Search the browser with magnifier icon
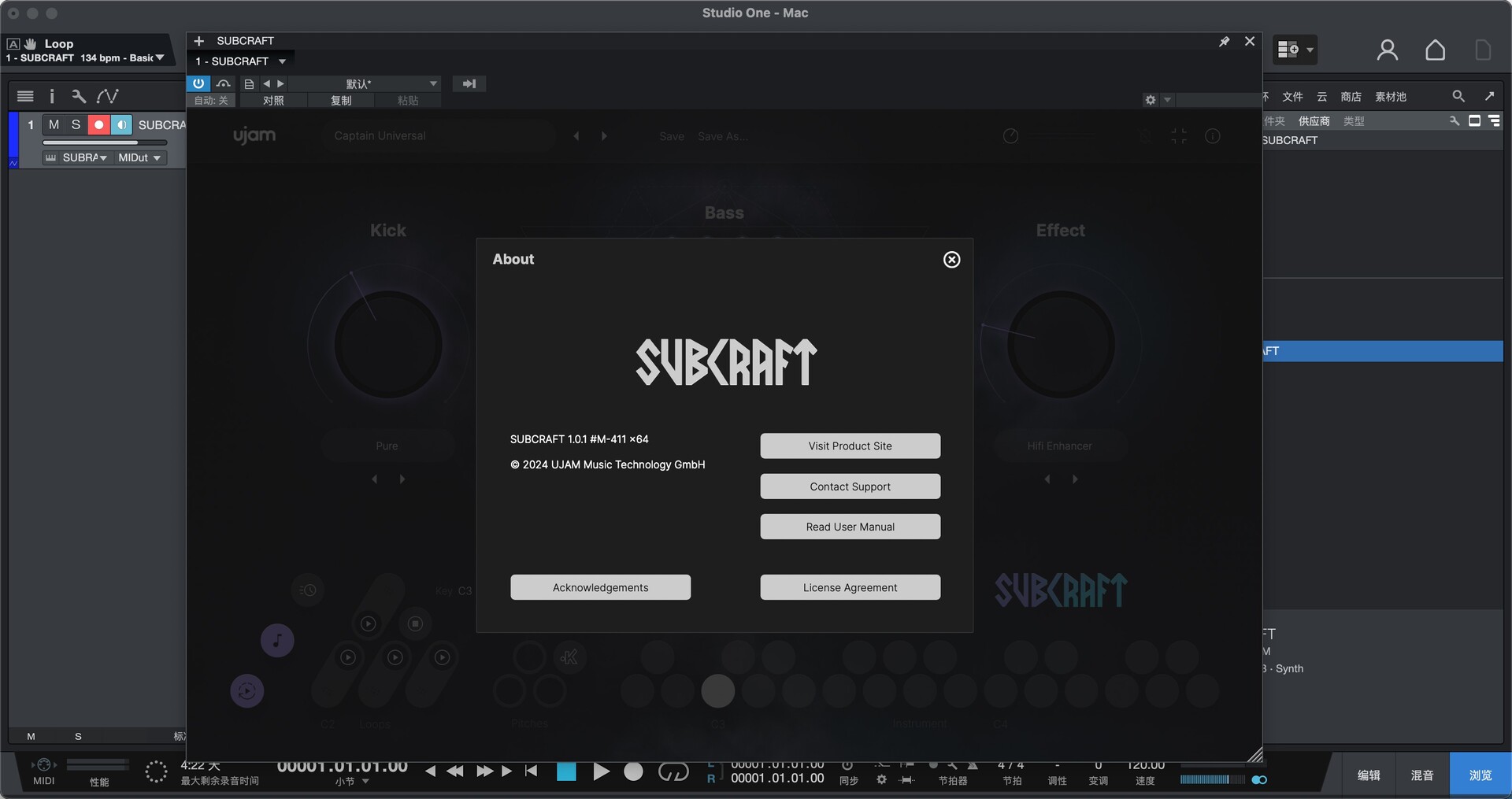The image size is (1512, 799). [x=1458, y=96]
